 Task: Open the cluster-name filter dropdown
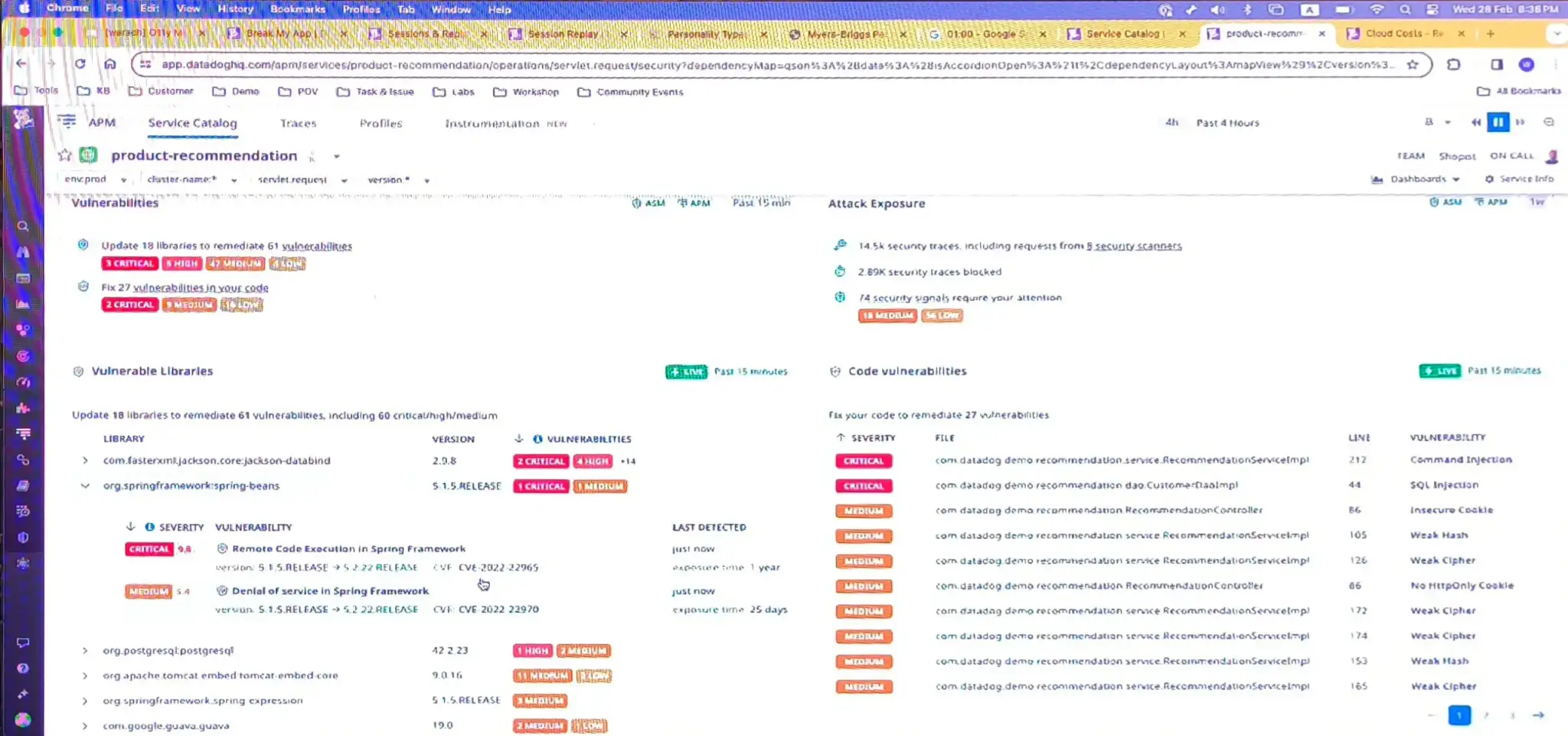[191, 179]
